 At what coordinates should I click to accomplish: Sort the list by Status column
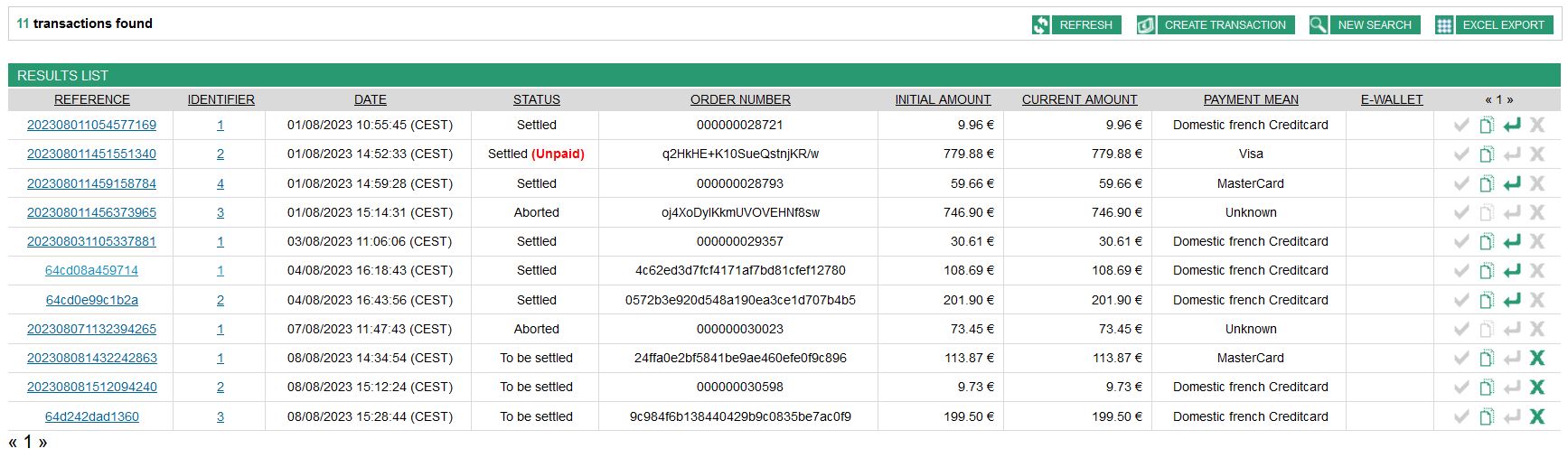click(536, 100)
